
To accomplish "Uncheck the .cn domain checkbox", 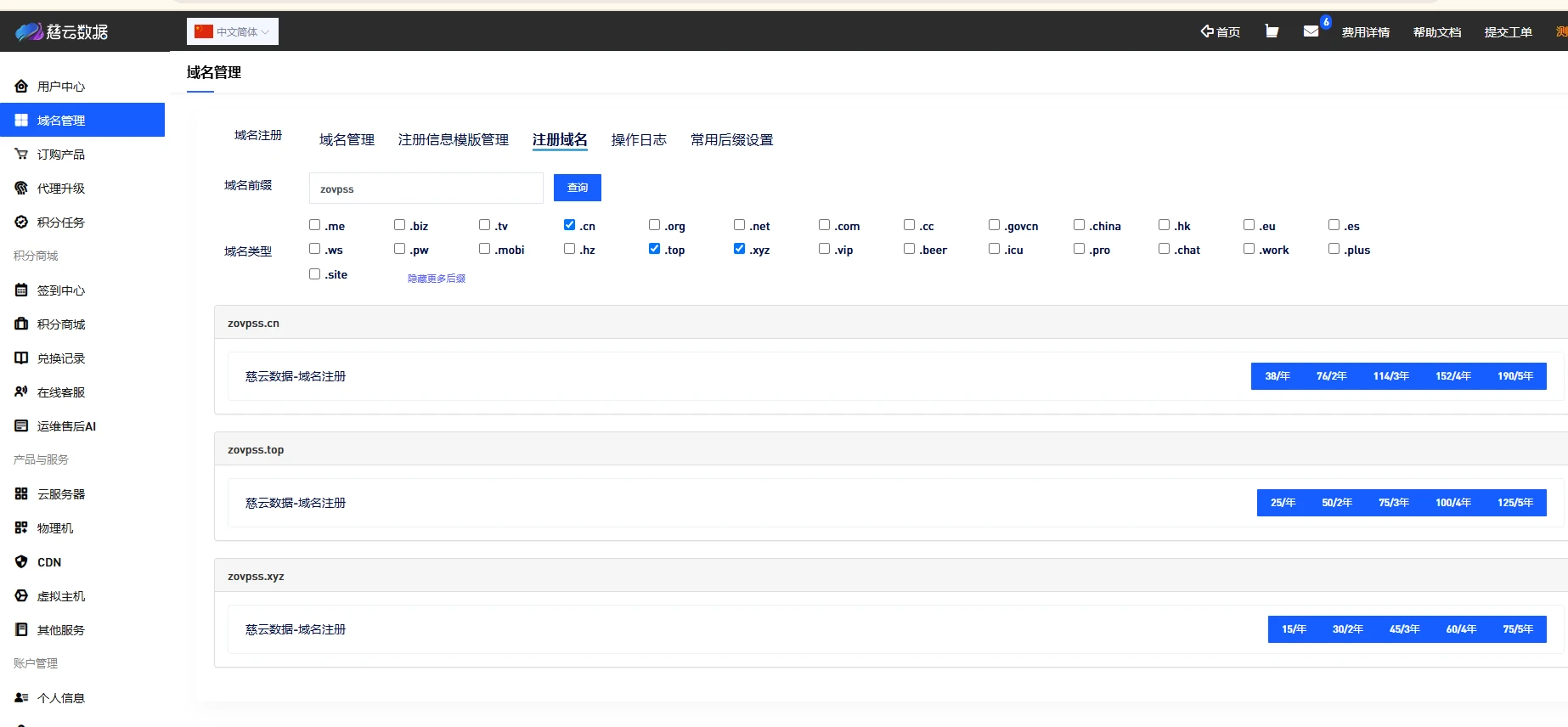I will pyautogui.click(x=569, y=225).
